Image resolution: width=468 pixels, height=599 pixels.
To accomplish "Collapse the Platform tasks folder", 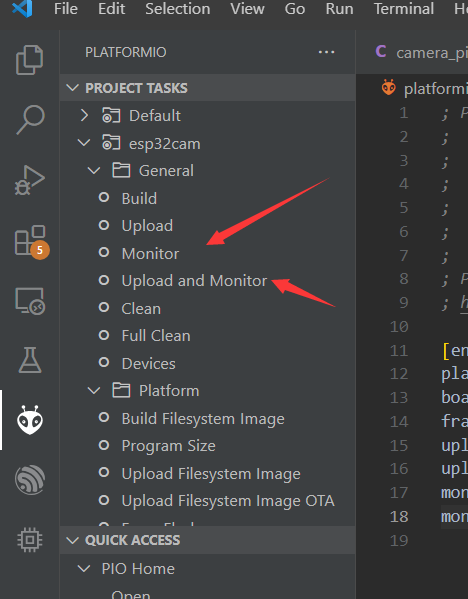I will coord(94,390).
